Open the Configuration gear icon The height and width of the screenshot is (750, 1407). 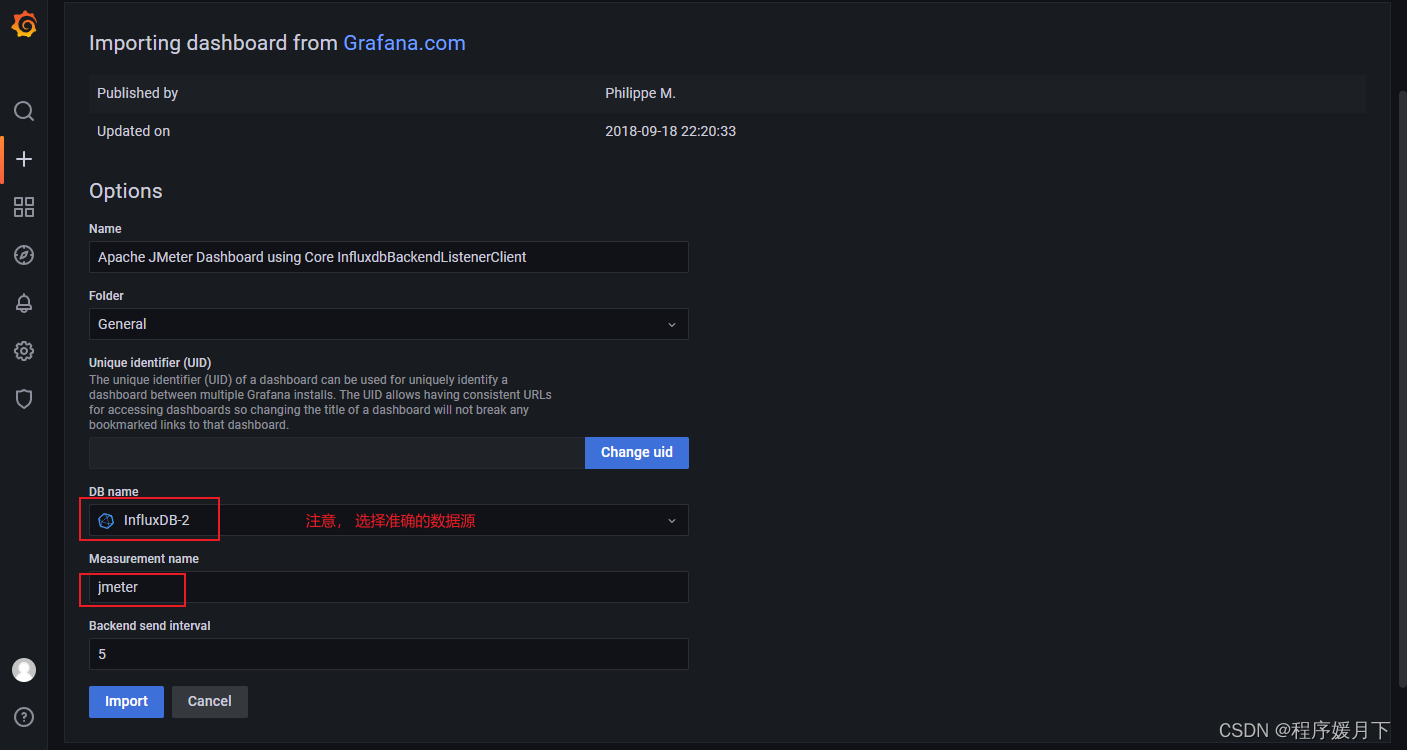click(24, 351)
